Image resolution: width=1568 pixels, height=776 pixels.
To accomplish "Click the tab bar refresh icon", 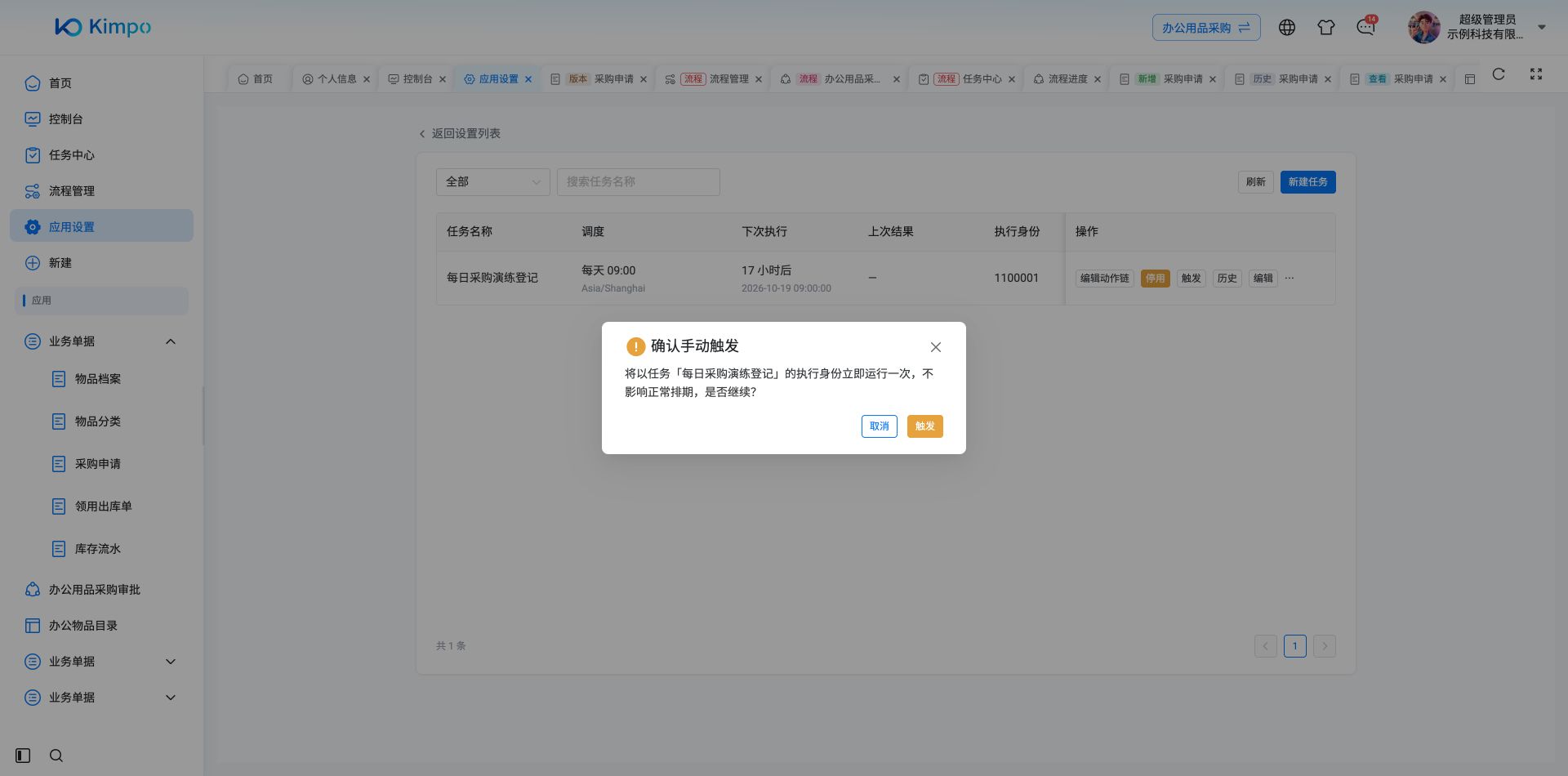I will pos(1499,74).
